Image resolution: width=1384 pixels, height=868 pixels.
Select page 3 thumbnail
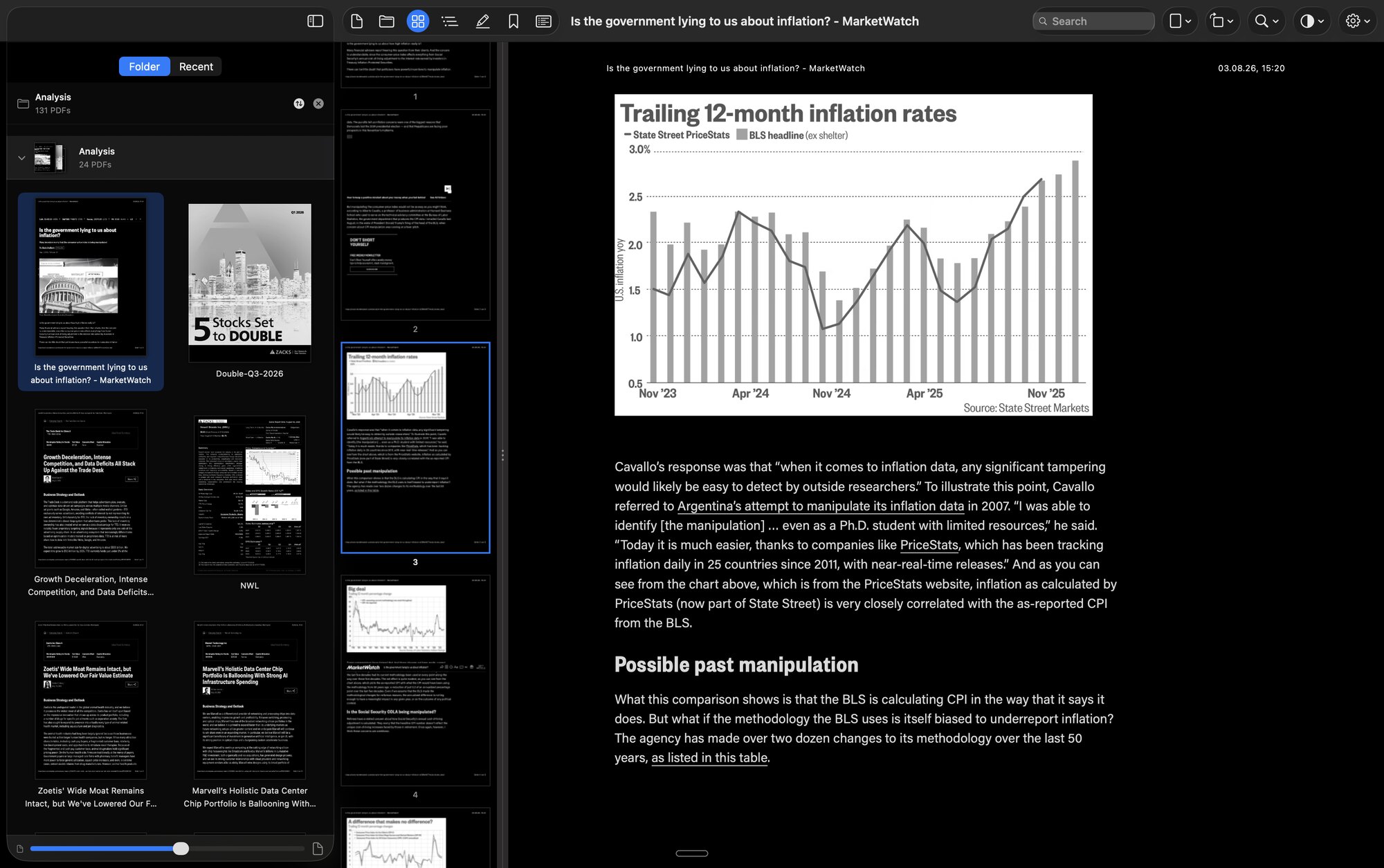point(415,447)
